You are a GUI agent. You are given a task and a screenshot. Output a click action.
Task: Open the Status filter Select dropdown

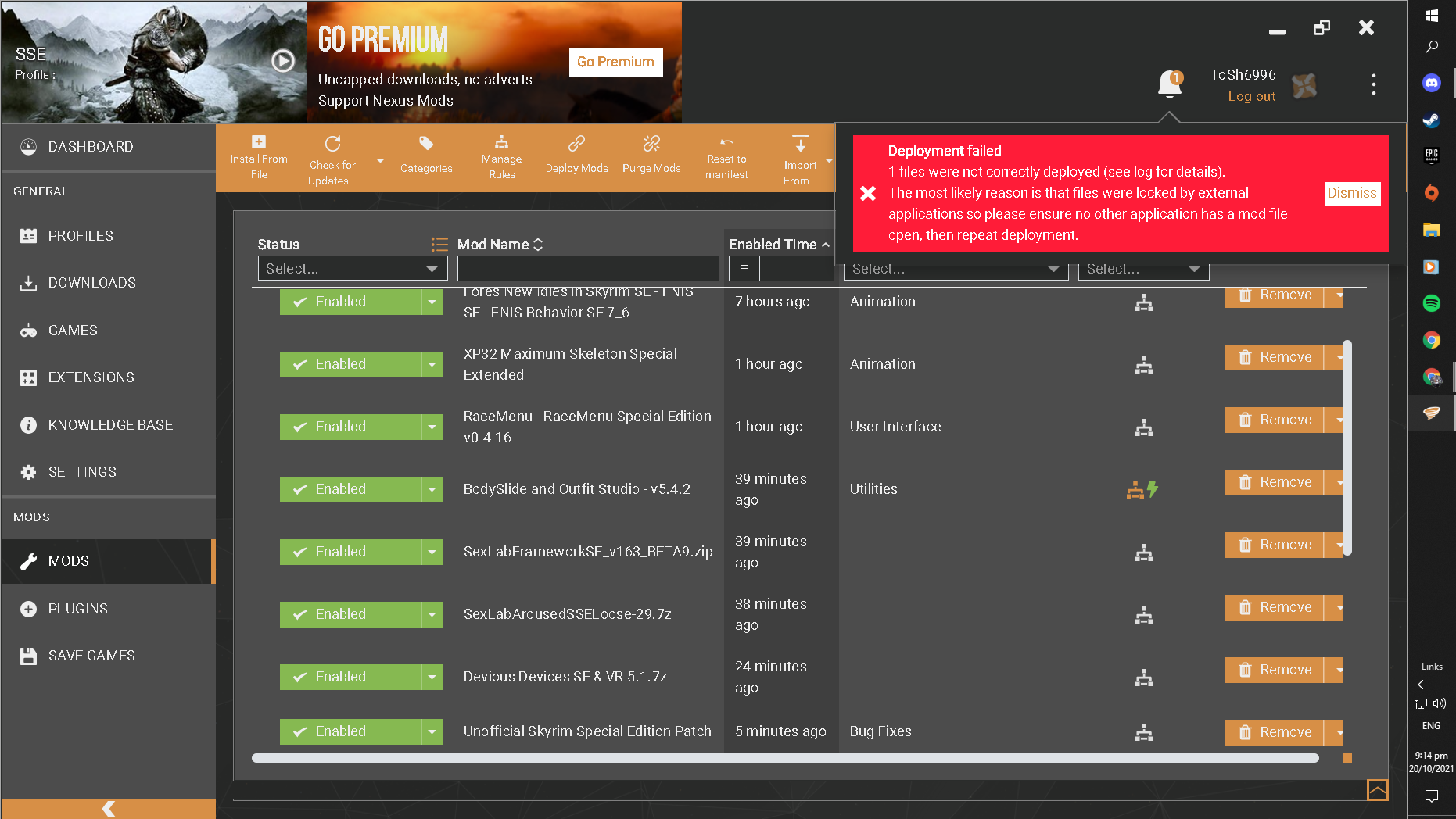(x=352, y=269)
